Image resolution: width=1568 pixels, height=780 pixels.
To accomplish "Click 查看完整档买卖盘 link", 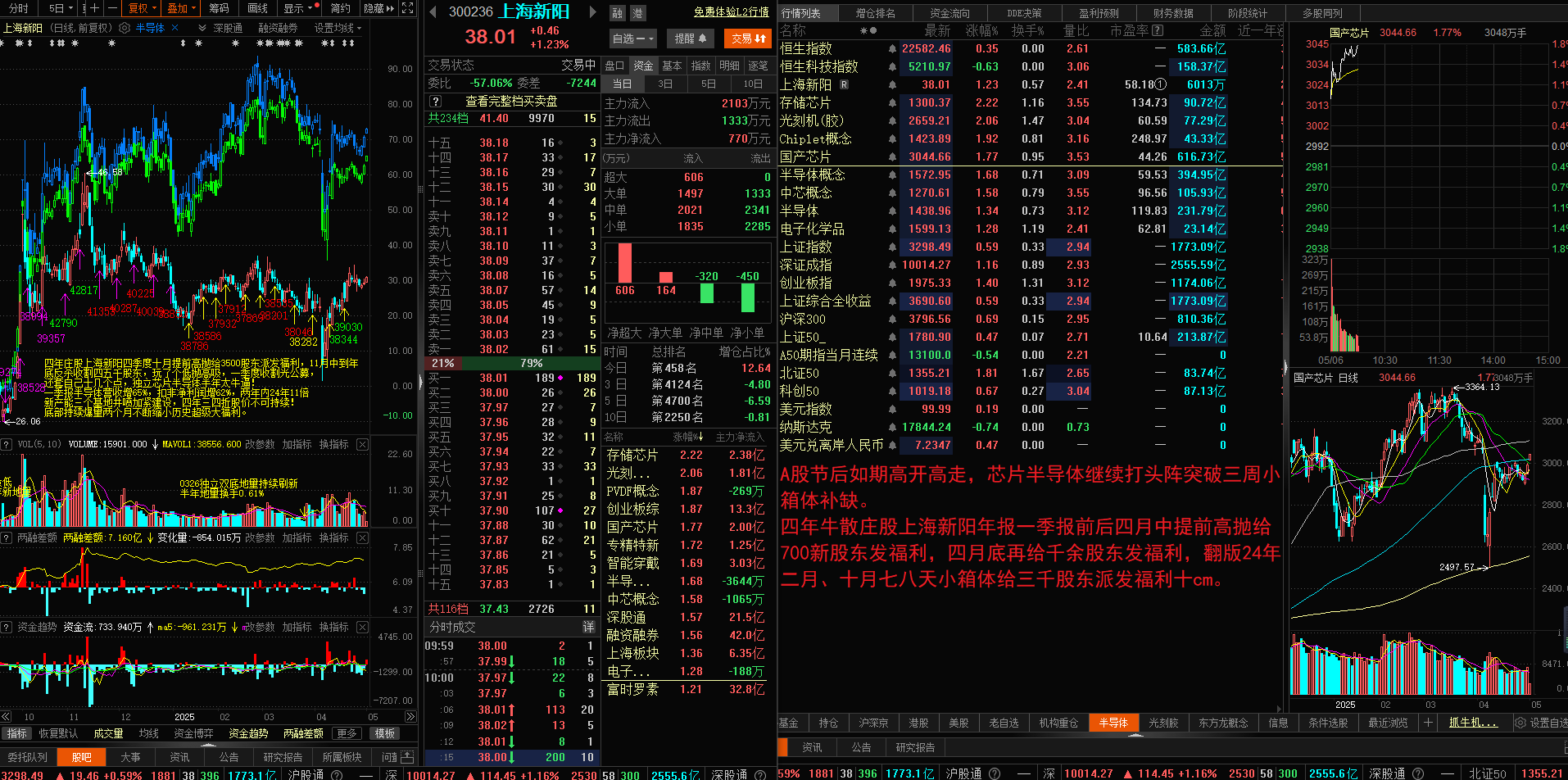I will tap(511, 102).
